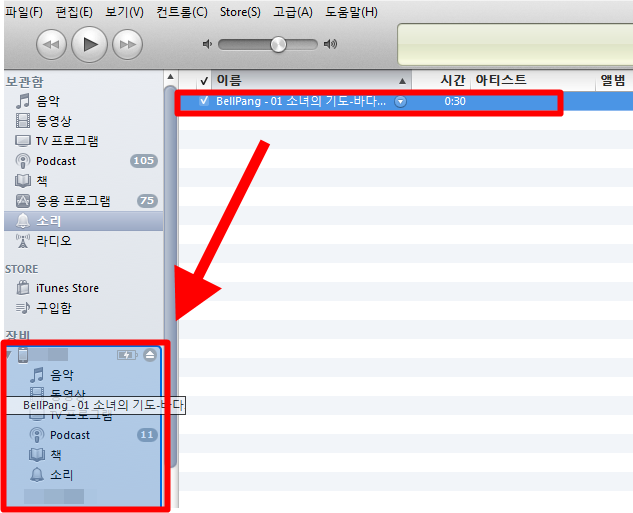Select 책 in the library sidebar

pos(84,181)
